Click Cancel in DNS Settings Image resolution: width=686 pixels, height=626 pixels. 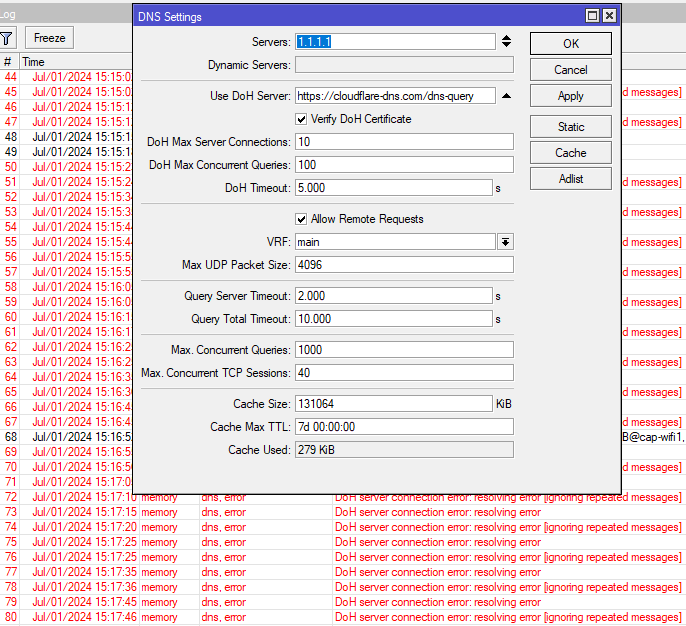(x=570, y=70)
